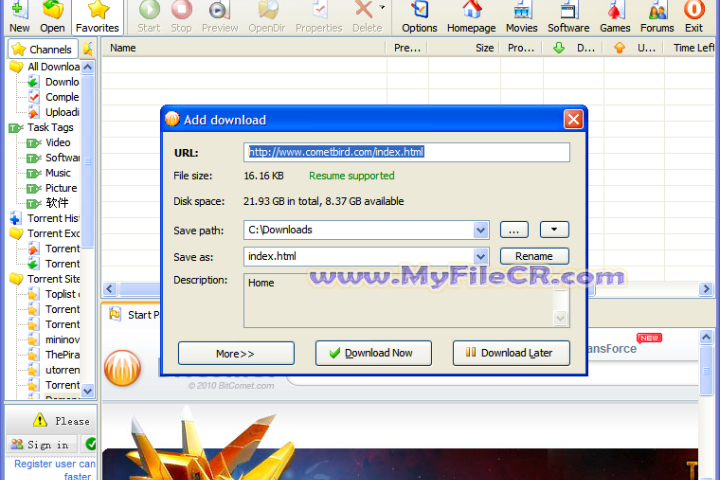Close the Add download dialog
This screenshot has height=480, width=720.
point(574,119)
